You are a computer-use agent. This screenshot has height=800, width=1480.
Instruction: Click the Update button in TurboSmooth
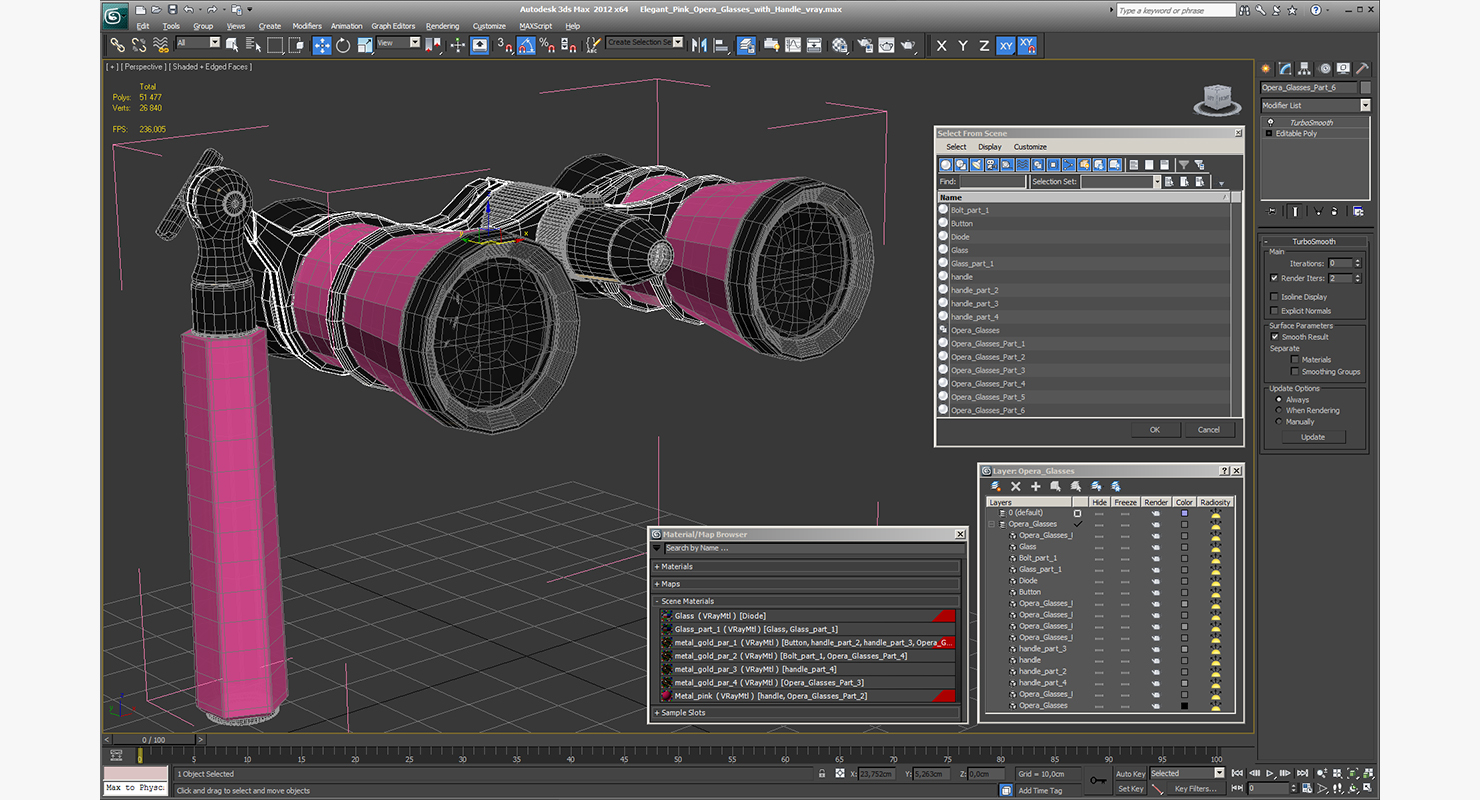click(1313, 437)
